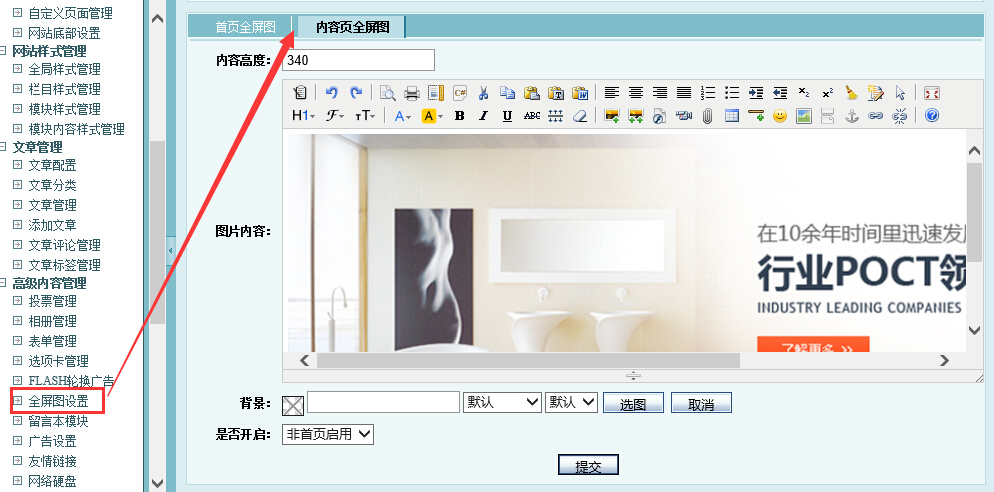Switch to the 首页全屏图 tab

[x=245, y=27]
